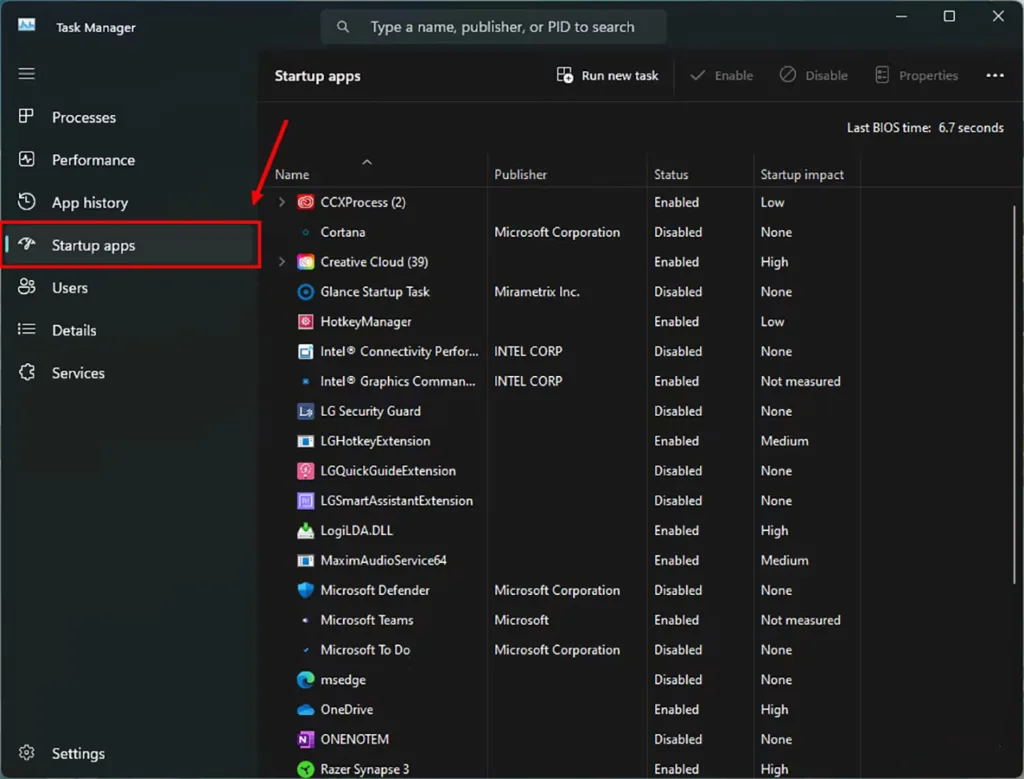Sort by the Status column header
Viewport: 1024px width, 779px height.
click(x=671, y=174)
